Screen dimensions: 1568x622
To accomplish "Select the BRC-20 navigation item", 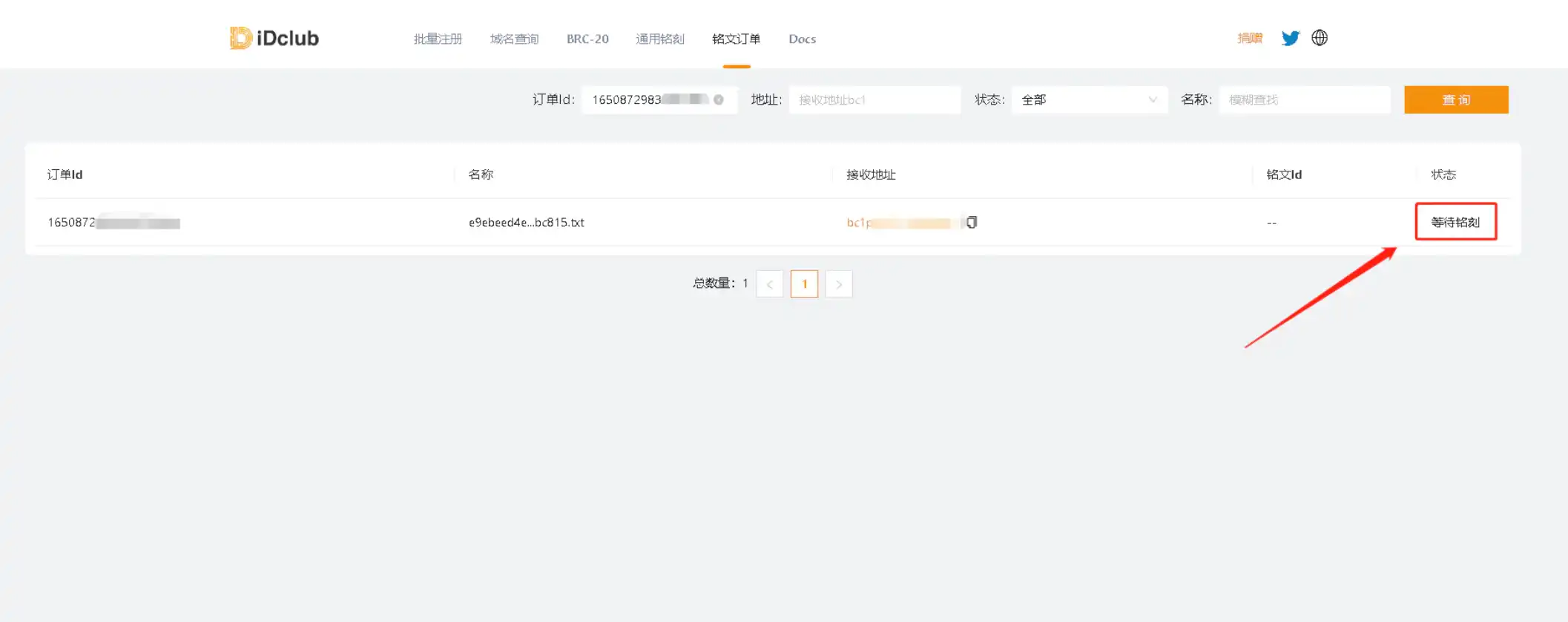I will tap(587, 39).
